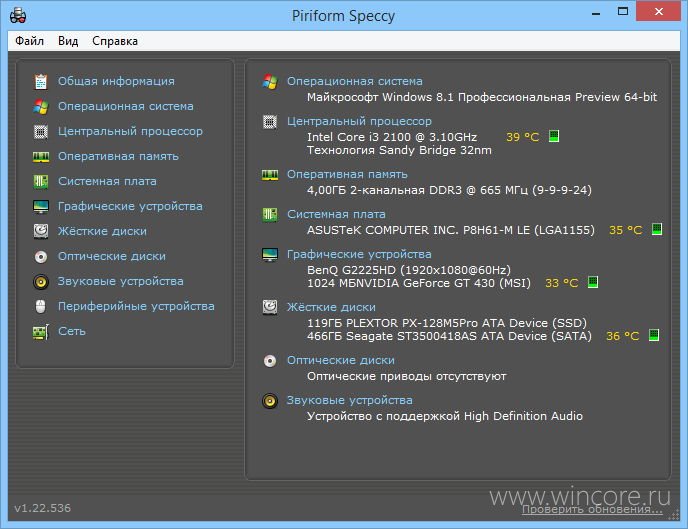Screen dimensions: 688x529
Task: Click the Общая информация sidebar icon
Action: 41,81
